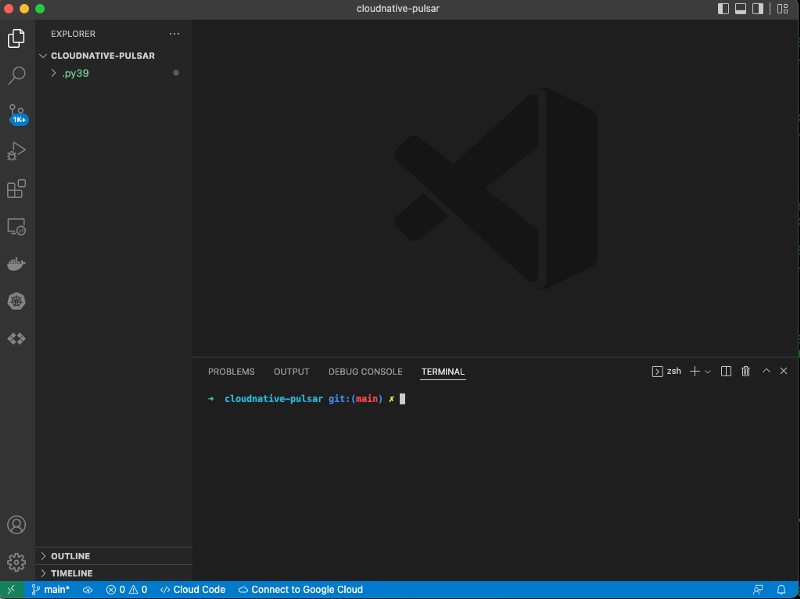Image resolution: width=800 pixels, height=599 pixels.
Task: Open the Cloud Code diamonds icon
Action: click(16, 338)
